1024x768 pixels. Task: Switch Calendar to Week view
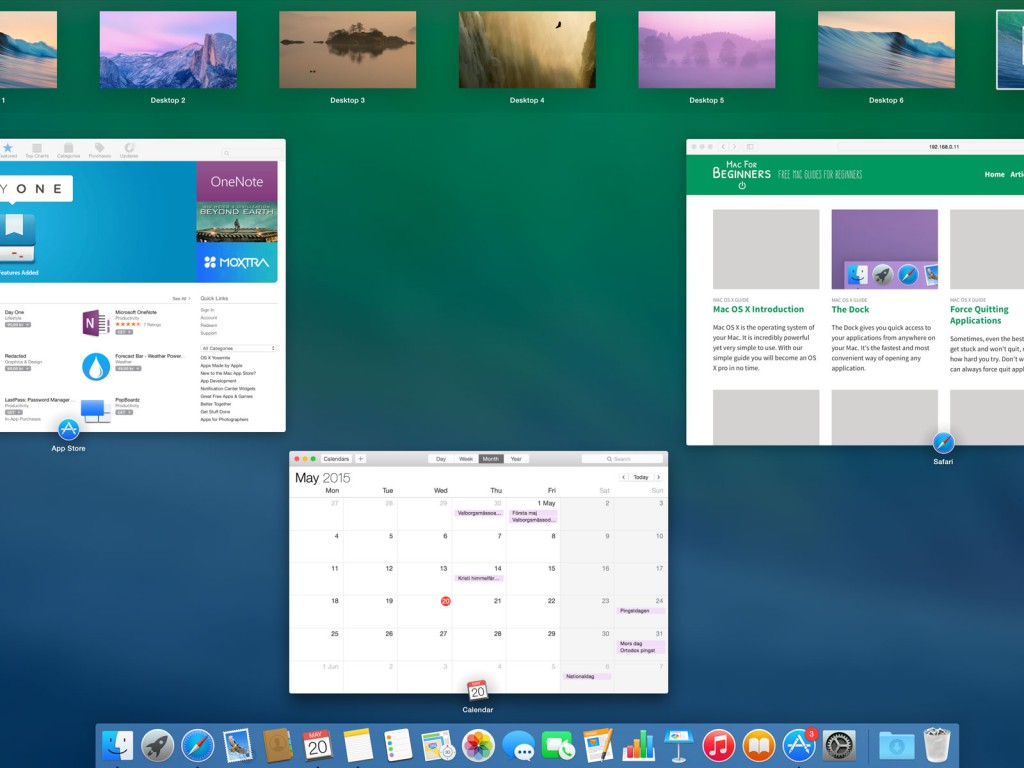466,459
